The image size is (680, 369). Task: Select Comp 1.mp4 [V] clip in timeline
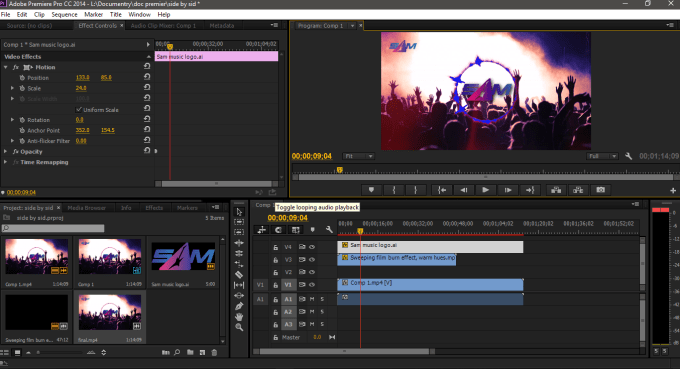pyautogui.click(x=430, y=284)
